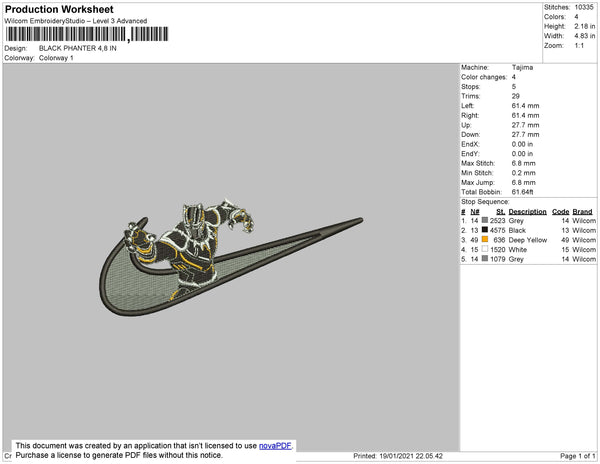
Task: Click the Deep Yellow color swatch
Action: coord(485,240)
